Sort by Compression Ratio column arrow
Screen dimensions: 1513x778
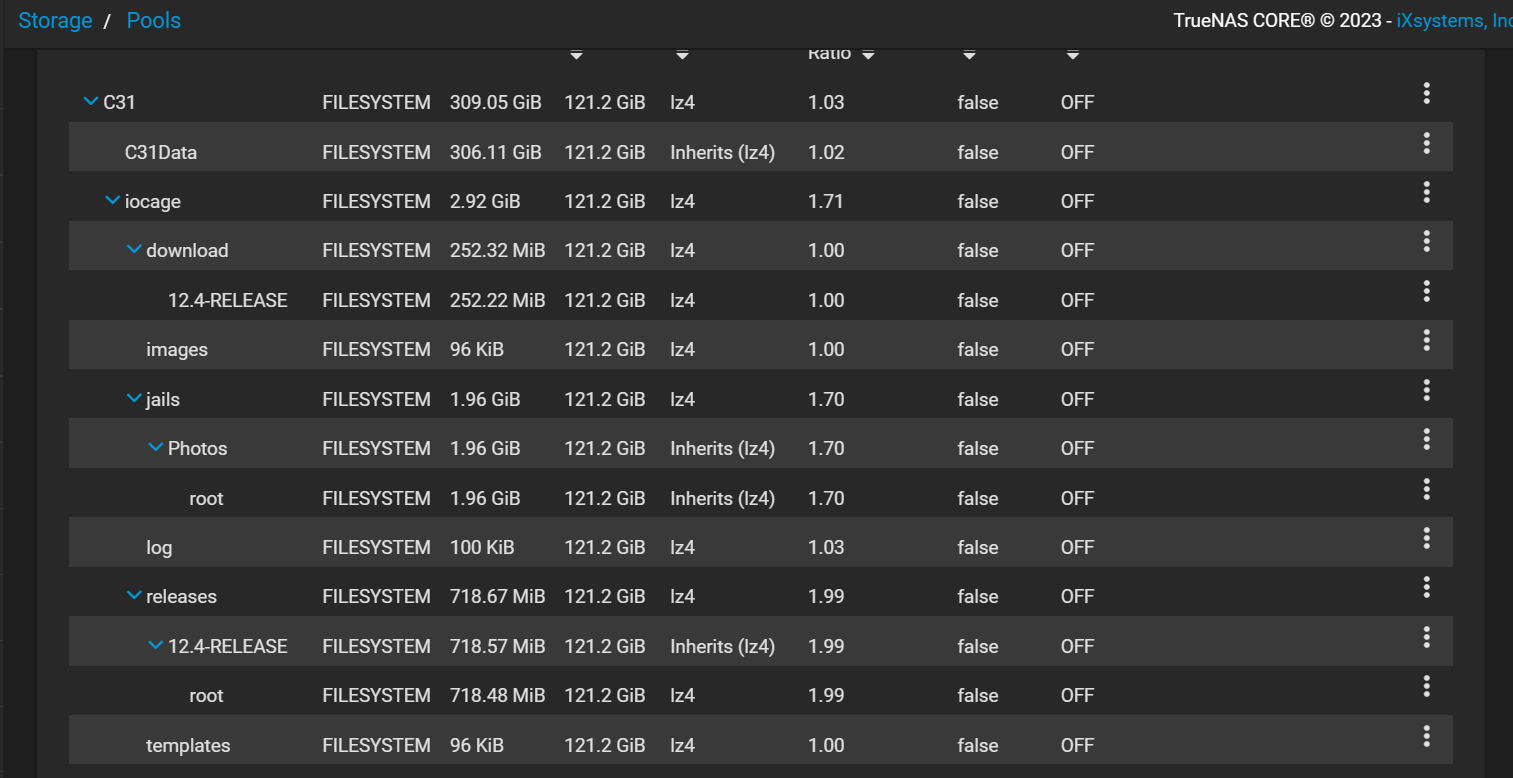[x=868, y=55]
